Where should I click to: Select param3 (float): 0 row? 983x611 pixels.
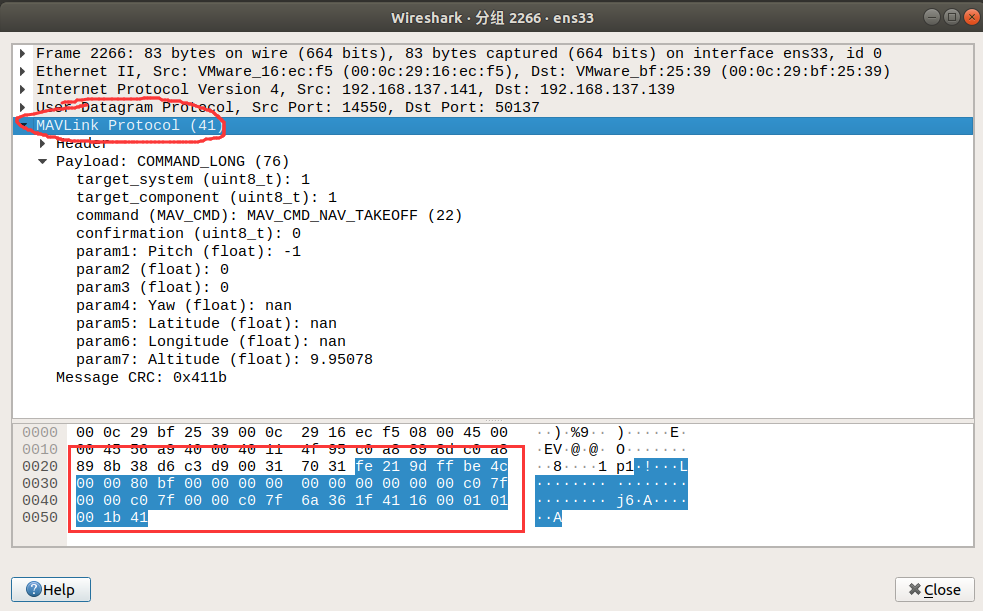pos(152,288)
